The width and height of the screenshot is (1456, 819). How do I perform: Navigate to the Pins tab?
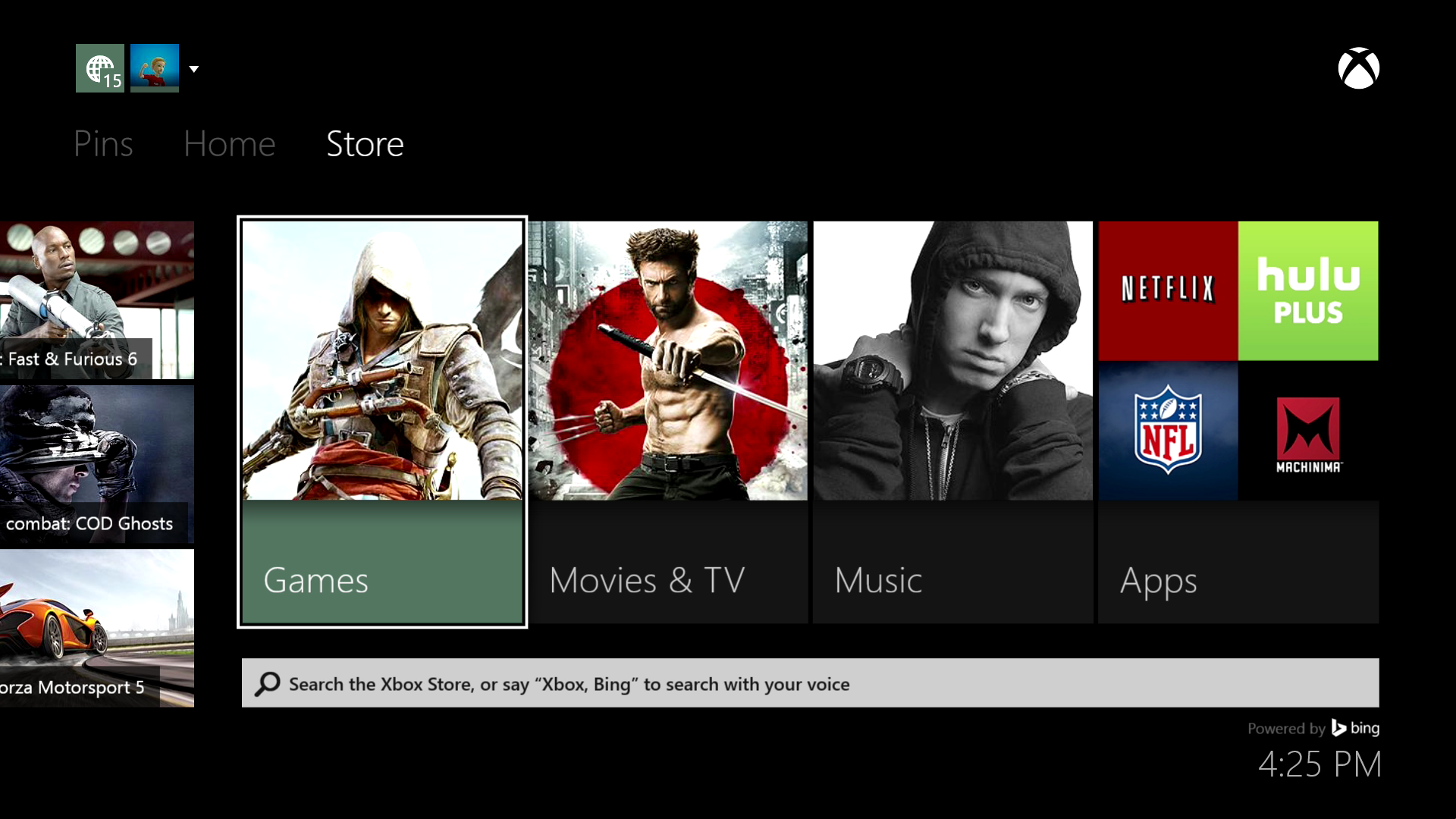click(x=103, y=143)
